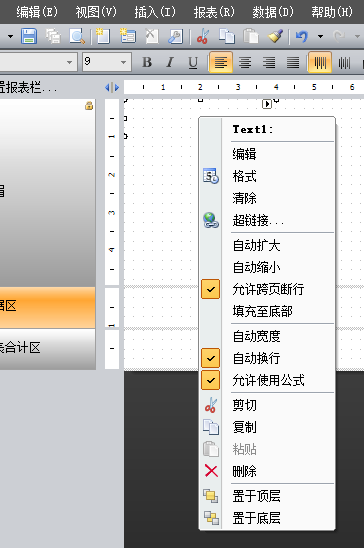Viewport: 364px width, 548px height.
Task: Select Align Left text alignment
Action: [x=221, y=62]
